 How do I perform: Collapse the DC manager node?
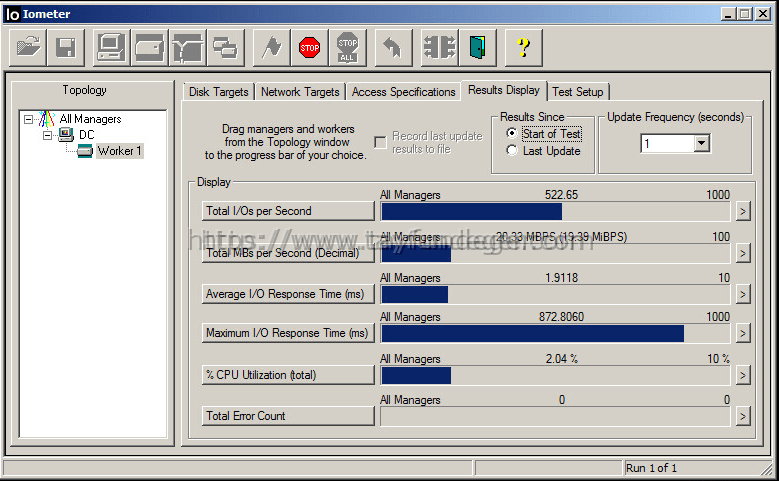(x=47, y=135)
